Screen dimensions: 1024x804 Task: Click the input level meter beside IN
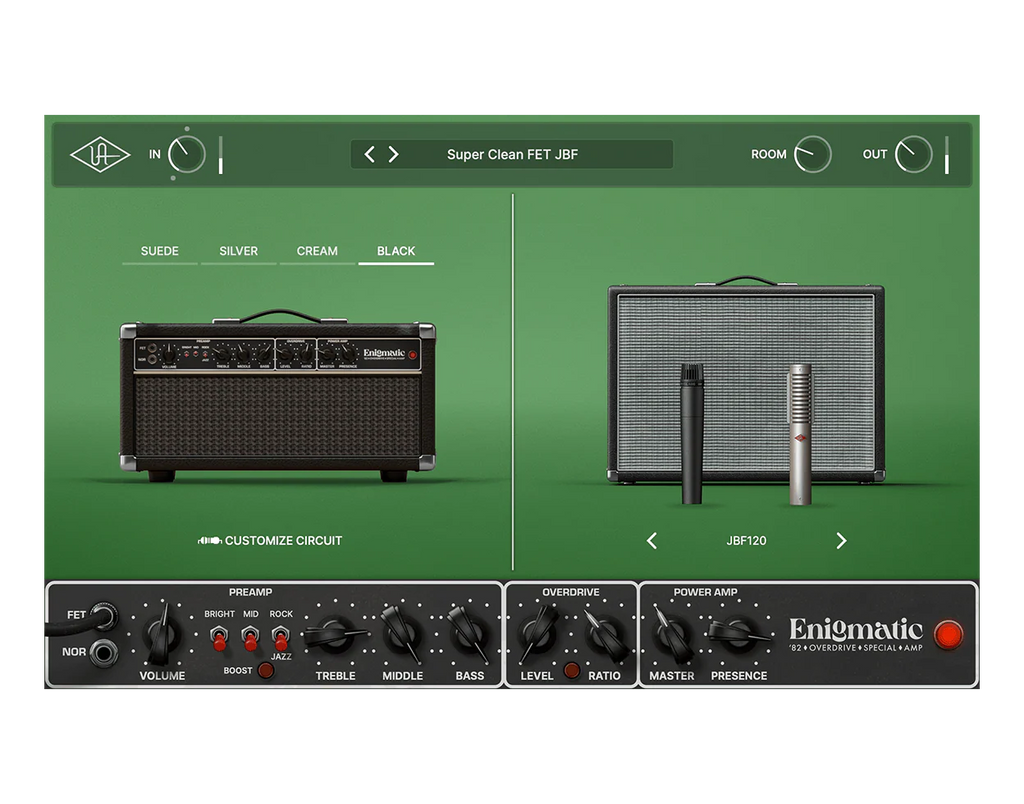[221, 155]
